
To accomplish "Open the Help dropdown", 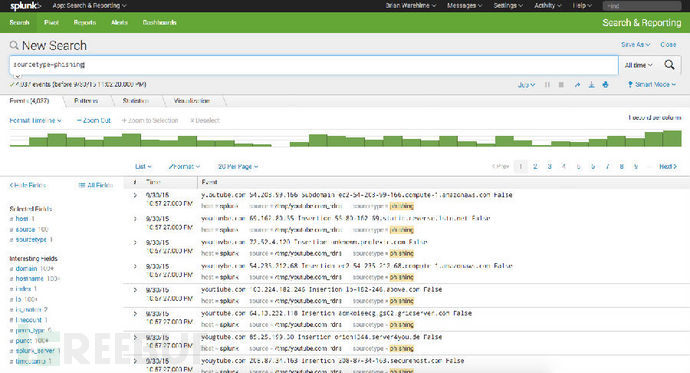I will [x=582, y=6].
